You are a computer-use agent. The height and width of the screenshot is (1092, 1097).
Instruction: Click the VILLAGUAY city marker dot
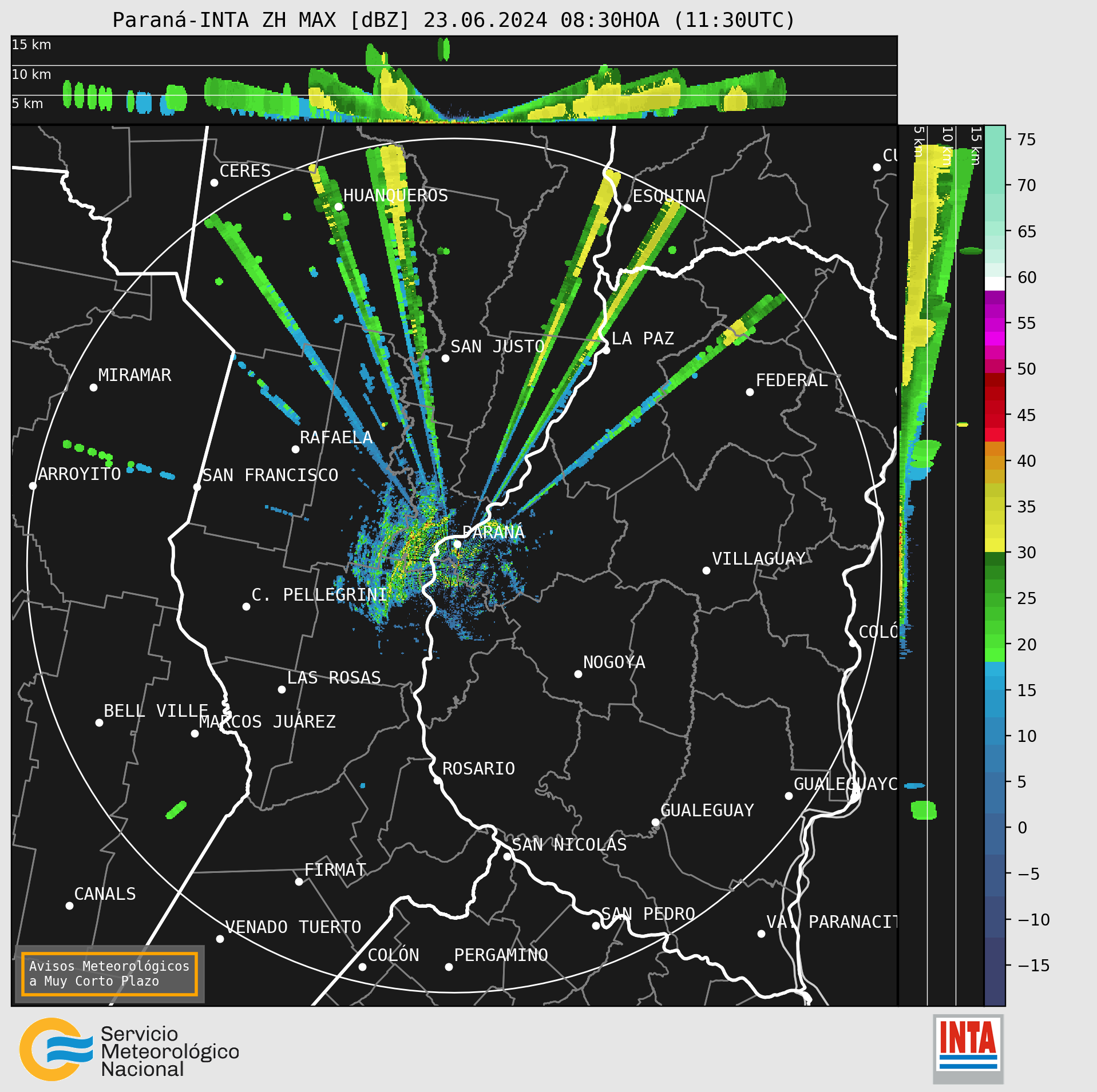[706, 570]
